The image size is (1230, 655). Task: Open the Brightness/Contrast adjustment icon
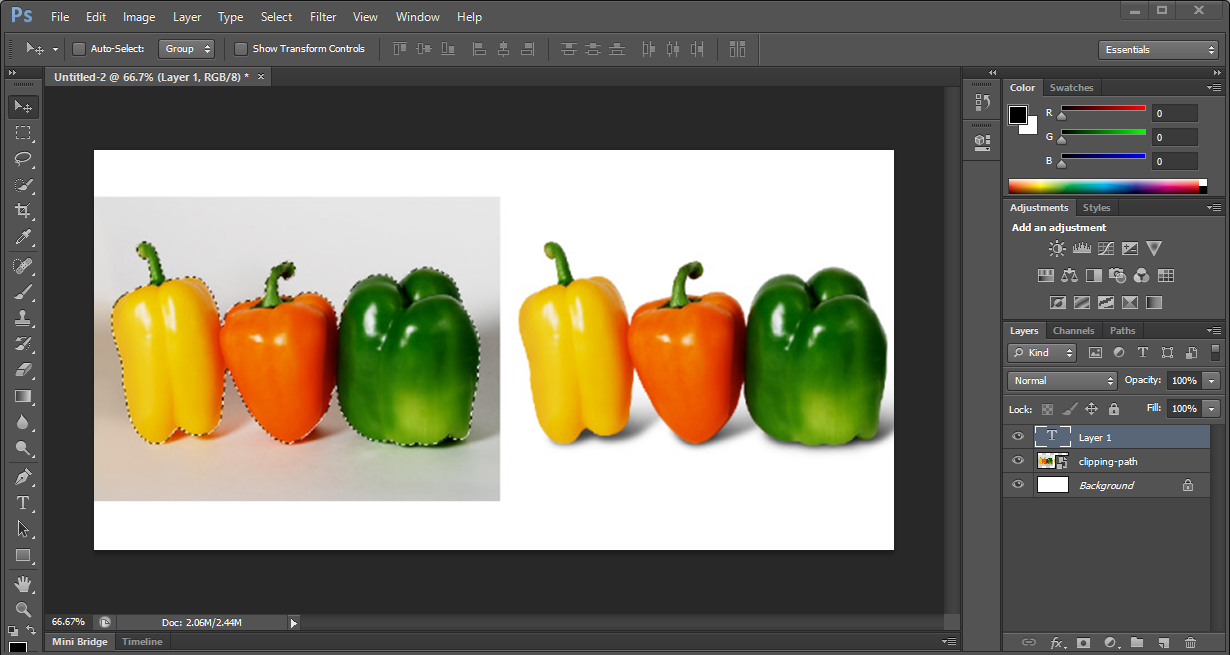1057,248
